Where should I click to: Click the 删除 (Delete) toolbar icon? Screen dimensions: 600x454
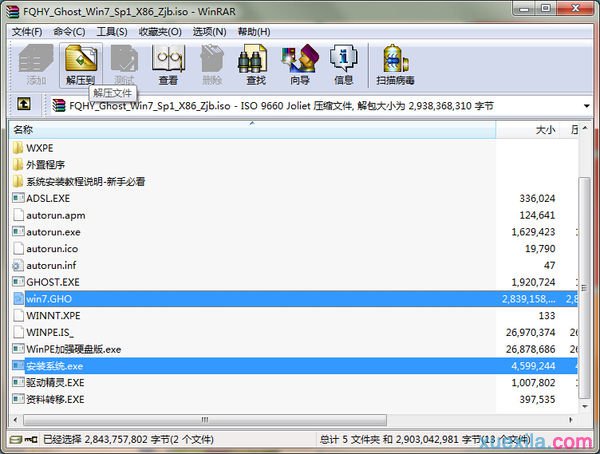211,64
